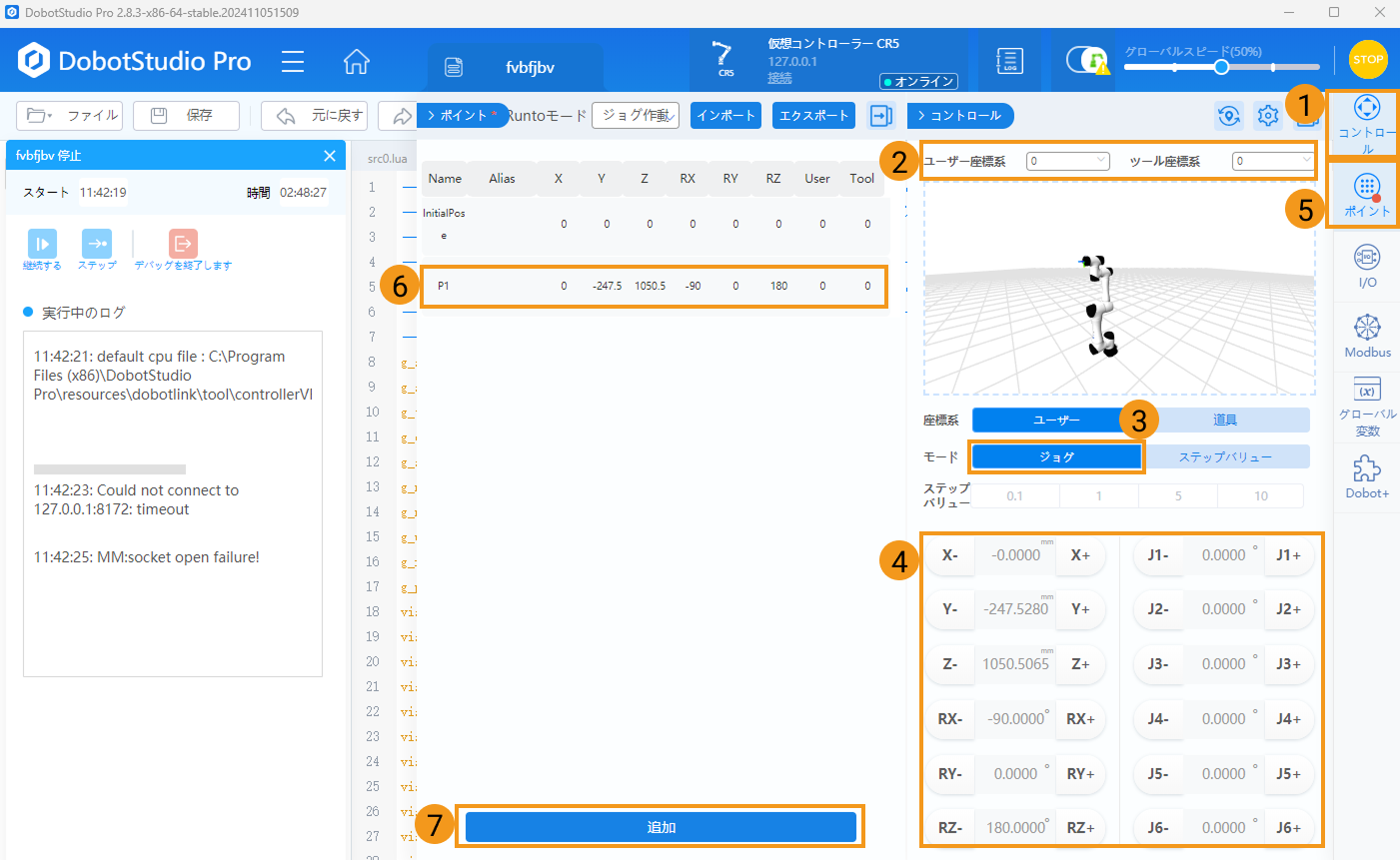Expand the ツール座標系 tool coordinate dropdown
Image resolution: width=1400 pixels, height=860 pixels.
pos(1272,161)
